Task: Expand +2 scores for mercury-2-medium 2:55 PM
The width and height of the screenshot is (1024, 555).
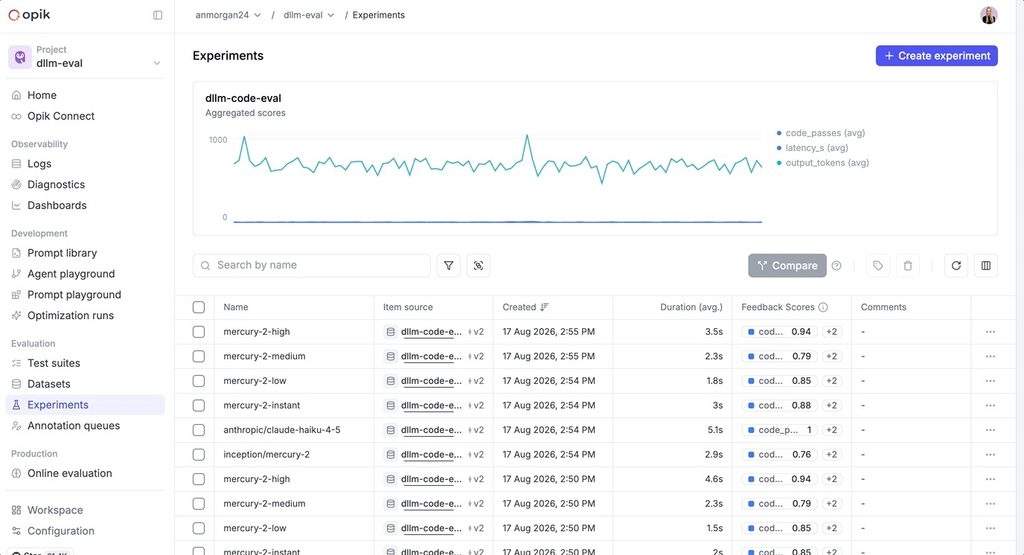Action: [831, 357]
